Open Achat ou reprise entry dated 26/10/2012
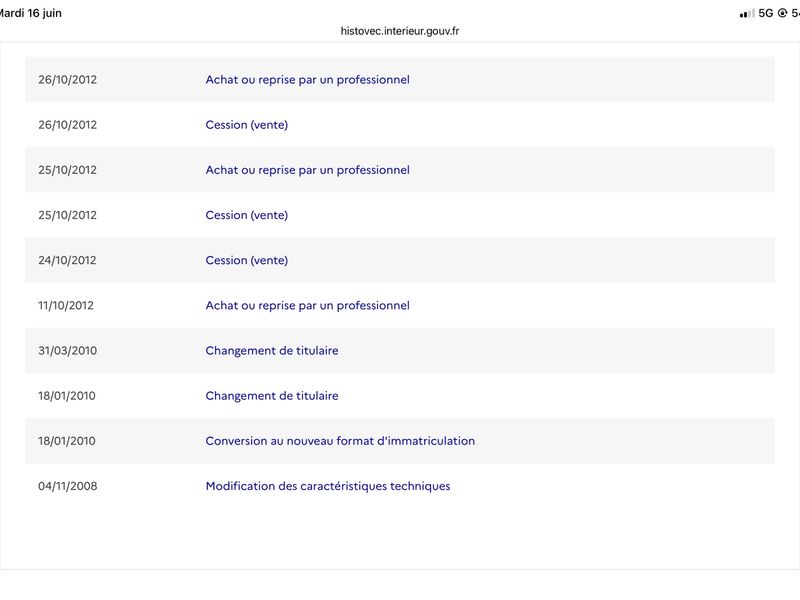Viewport: 800px width, 600px height. pos(307,80)
